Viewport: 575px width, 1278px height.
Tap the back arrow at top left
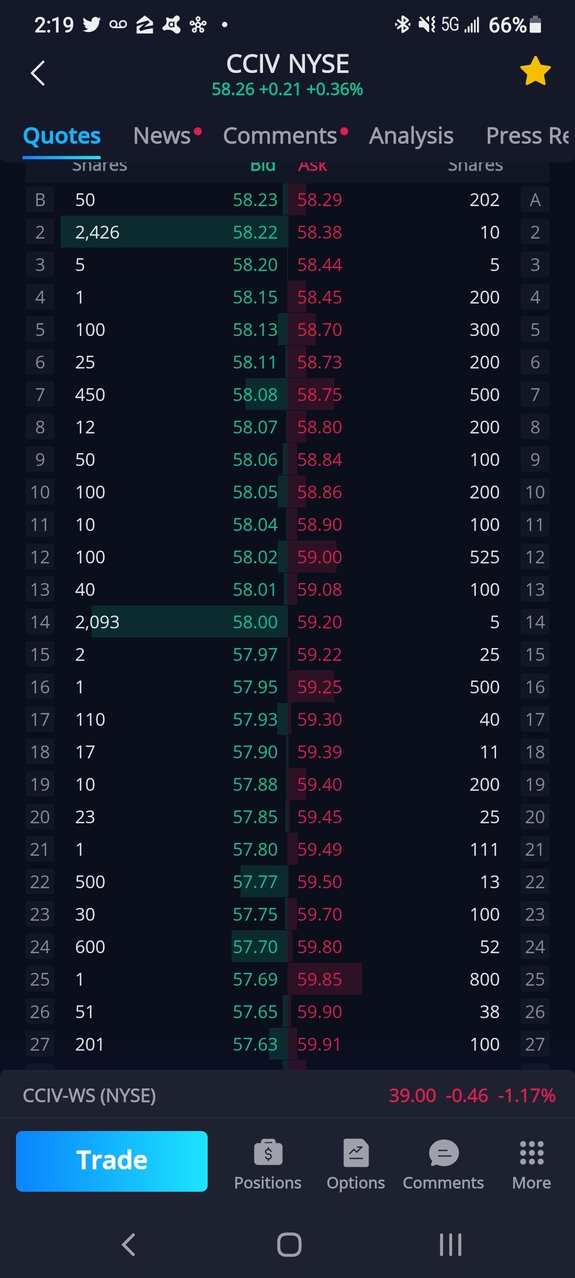coord(38,73)
